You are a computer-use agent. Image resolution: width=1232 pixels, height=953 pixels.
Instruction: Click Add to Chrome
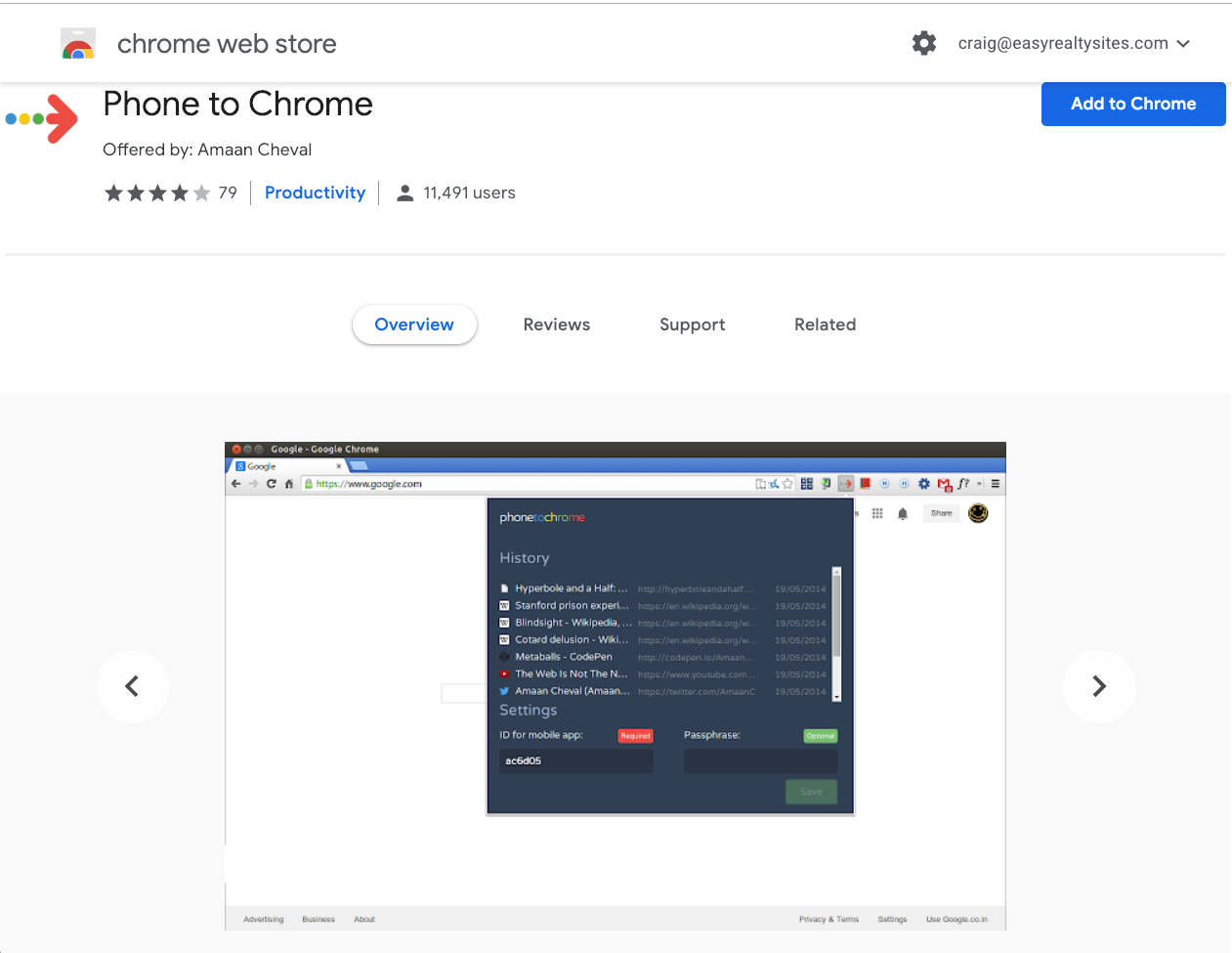pyautogui.click(x=1132, y=104)
